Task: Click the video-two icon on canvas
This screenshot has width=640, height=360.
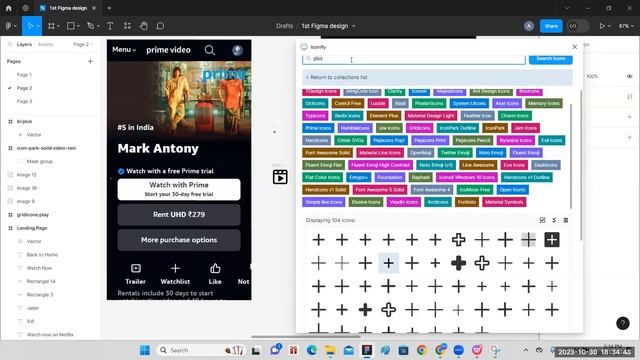Action: (280, 177)
